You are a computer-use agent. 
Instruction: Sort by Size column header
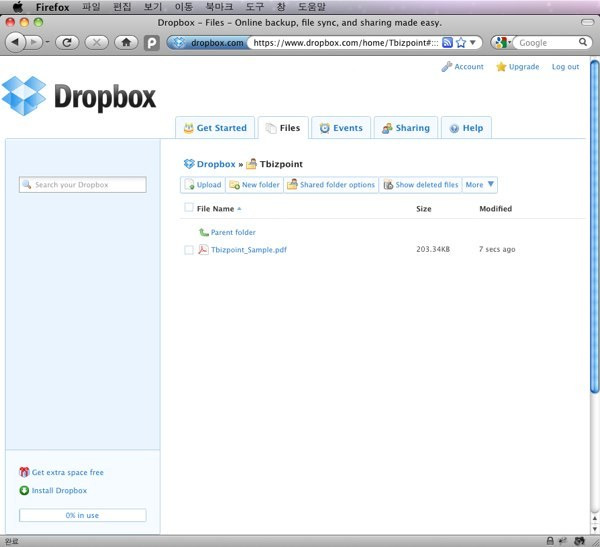tap(424, 209)
